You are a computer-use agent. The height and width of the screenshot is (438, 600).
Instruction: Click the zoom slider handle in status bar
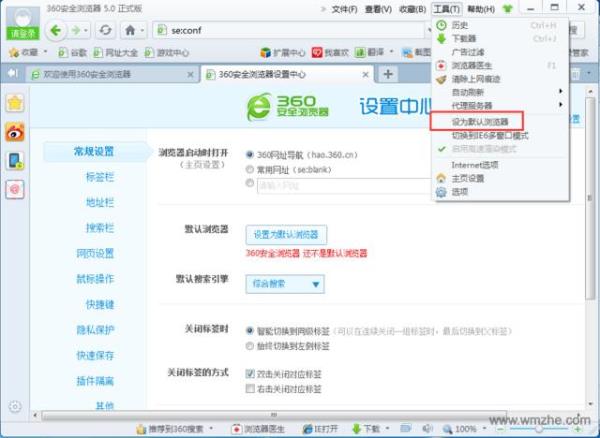point(539,429)
